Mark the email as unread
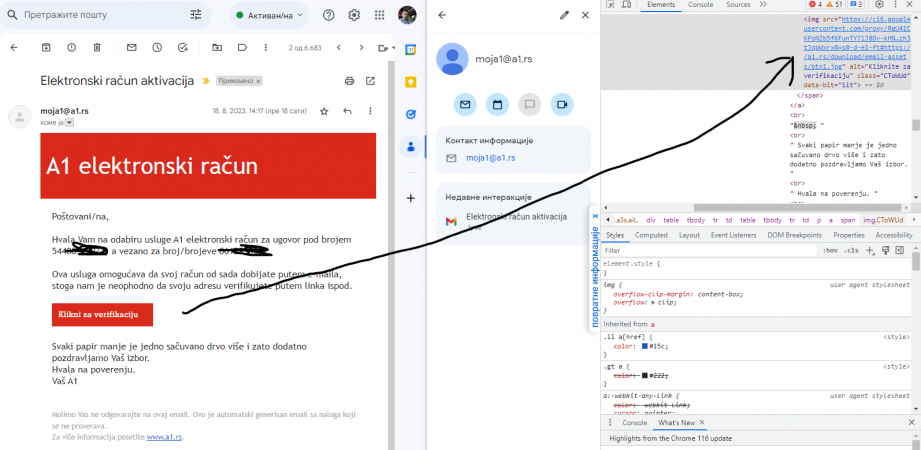 tap(132, 48)
